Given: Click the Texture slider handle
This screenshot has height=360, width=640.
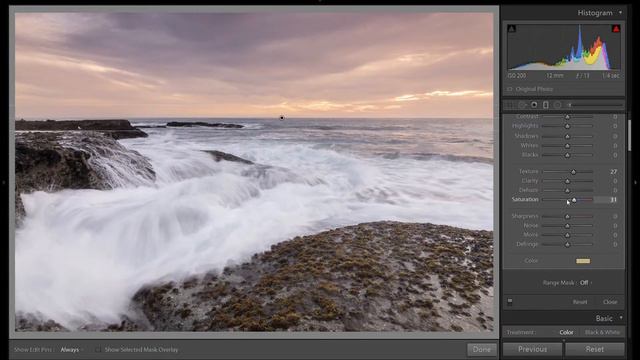Looking at the screenshot, I should tap(573, 172).
